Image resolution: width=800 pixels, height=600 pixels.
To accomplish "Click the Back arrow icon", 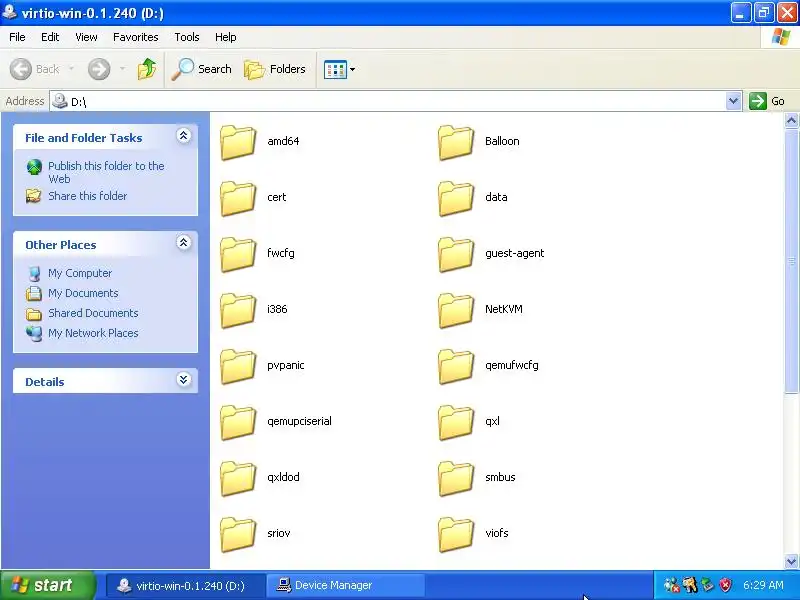I will [x=21, y=69].
